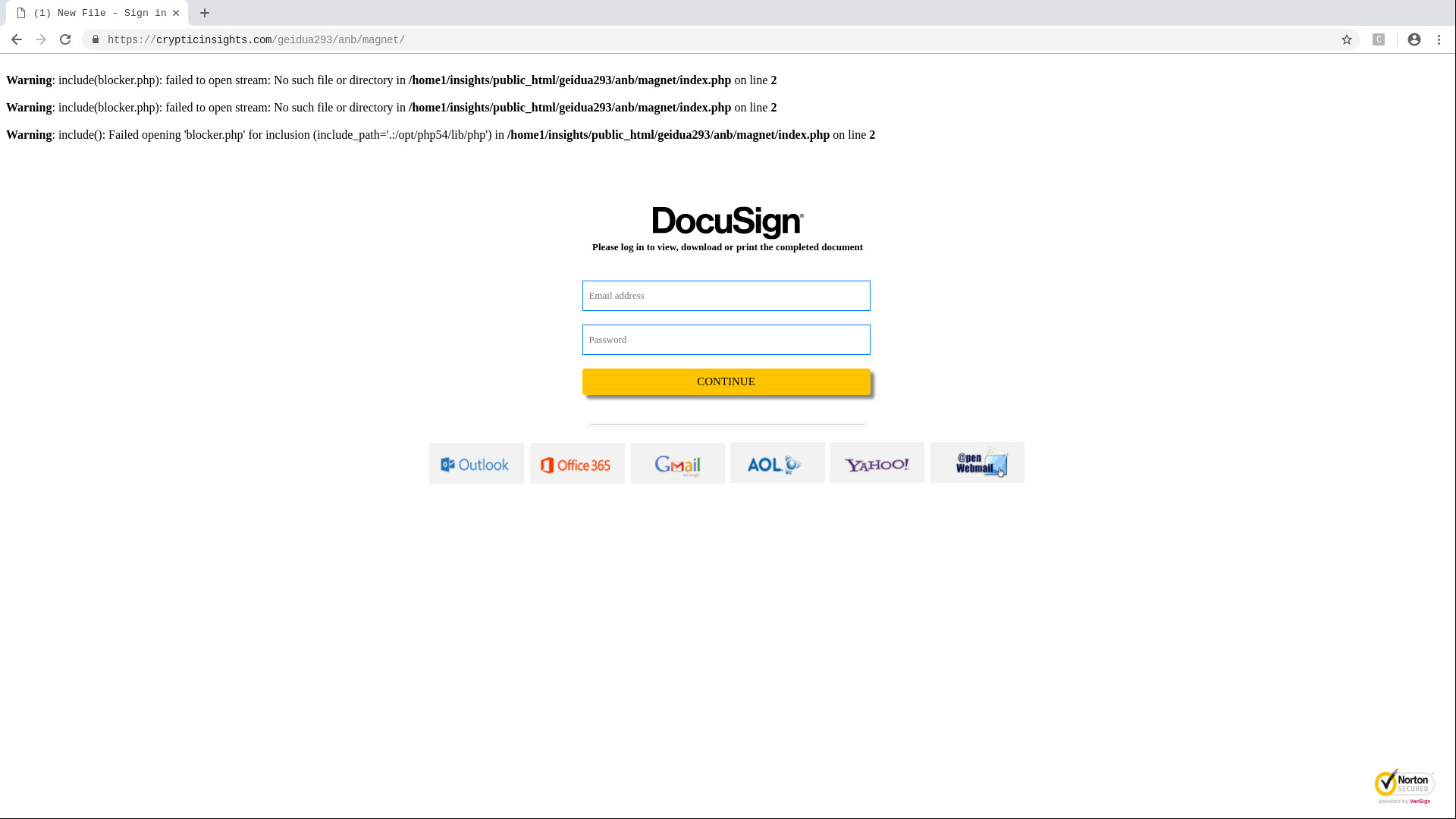
Task: Open new browser tab button
Action: (205, 12)
